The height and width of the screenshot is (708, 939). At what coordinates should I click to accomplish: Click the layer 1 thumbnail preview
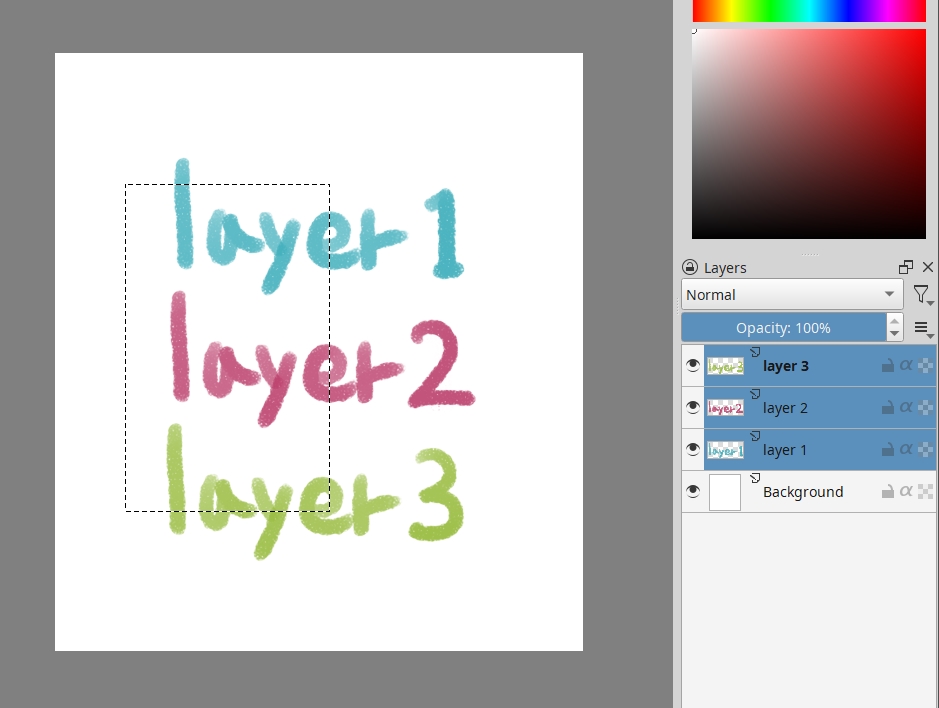point(725,450)
